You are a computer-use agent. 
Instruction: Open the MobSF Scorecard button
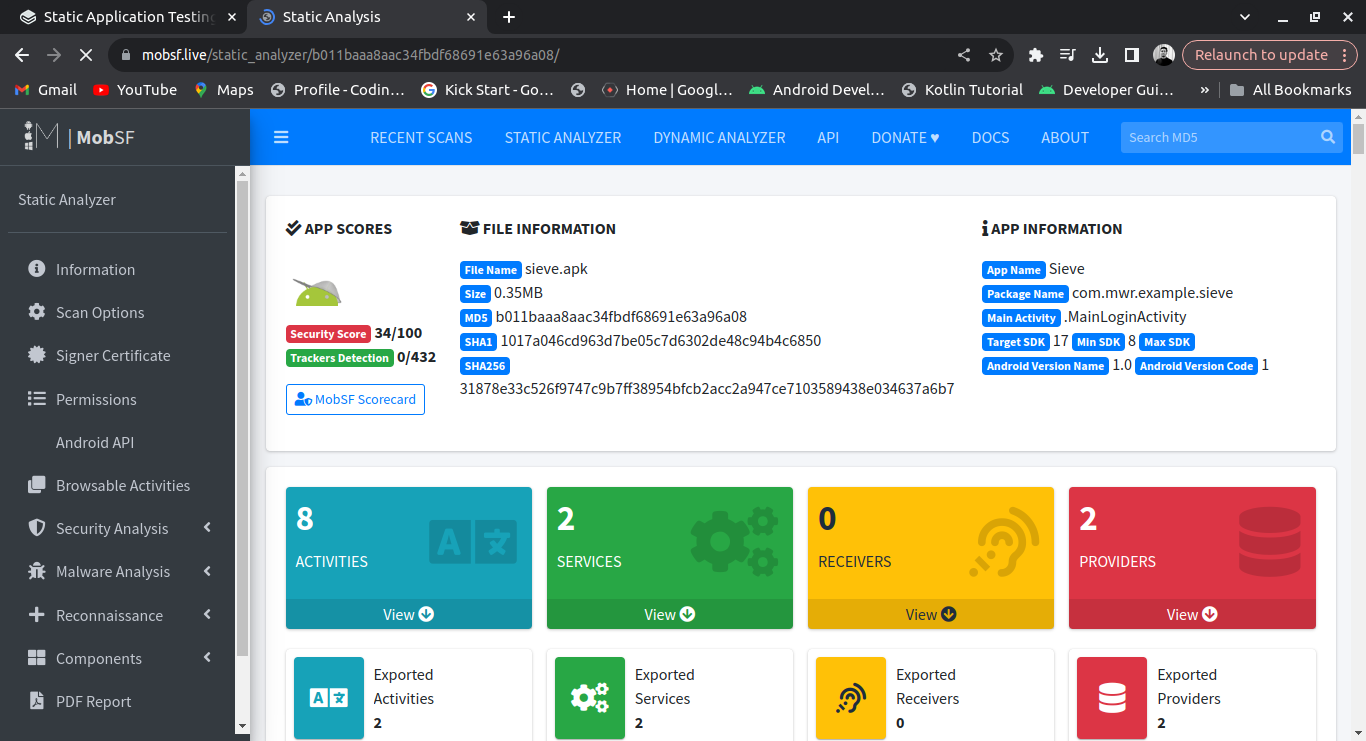tap(355, 399)
